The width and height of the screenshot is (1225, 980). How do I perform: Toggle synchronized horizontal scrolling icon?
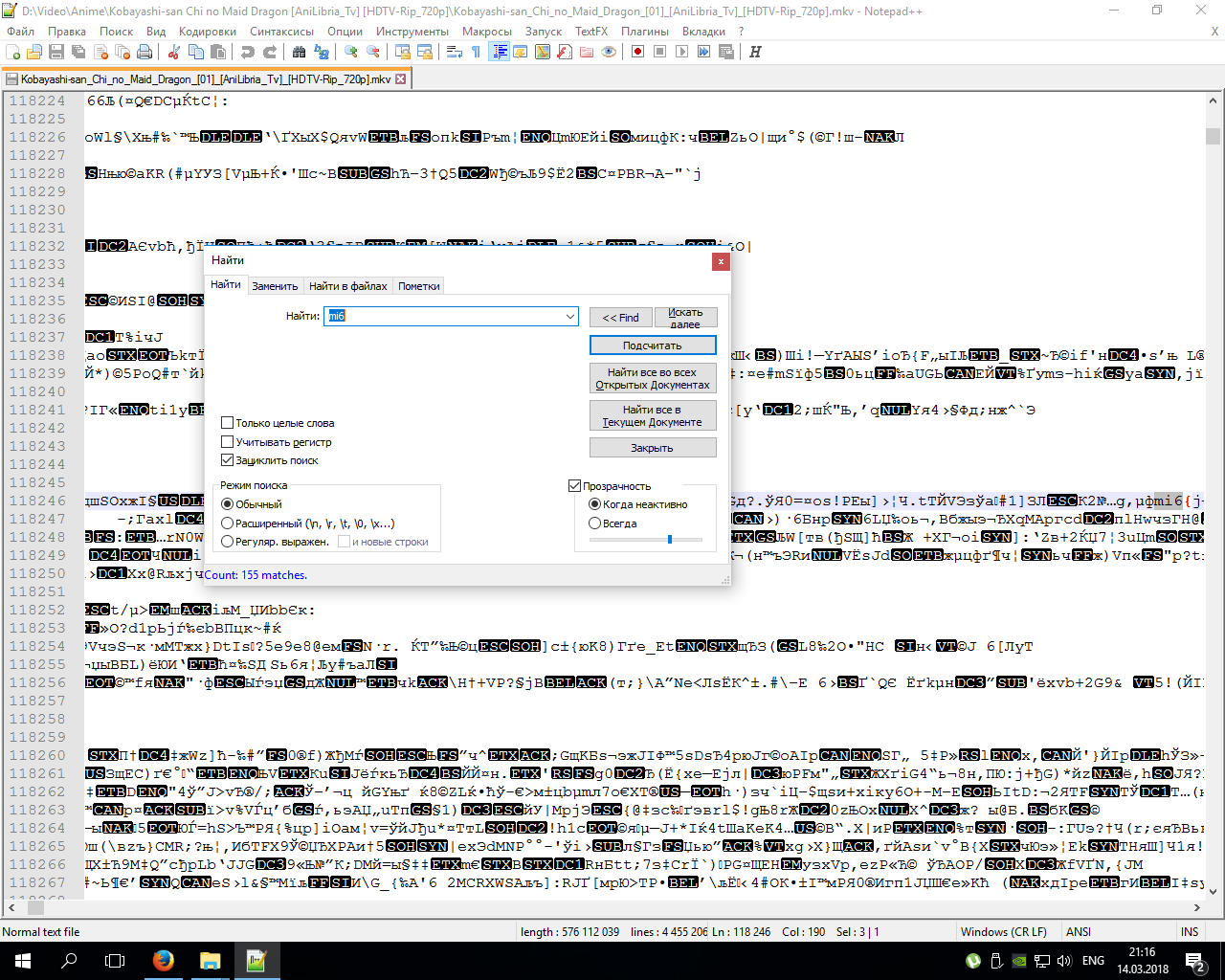click(424, 52)
